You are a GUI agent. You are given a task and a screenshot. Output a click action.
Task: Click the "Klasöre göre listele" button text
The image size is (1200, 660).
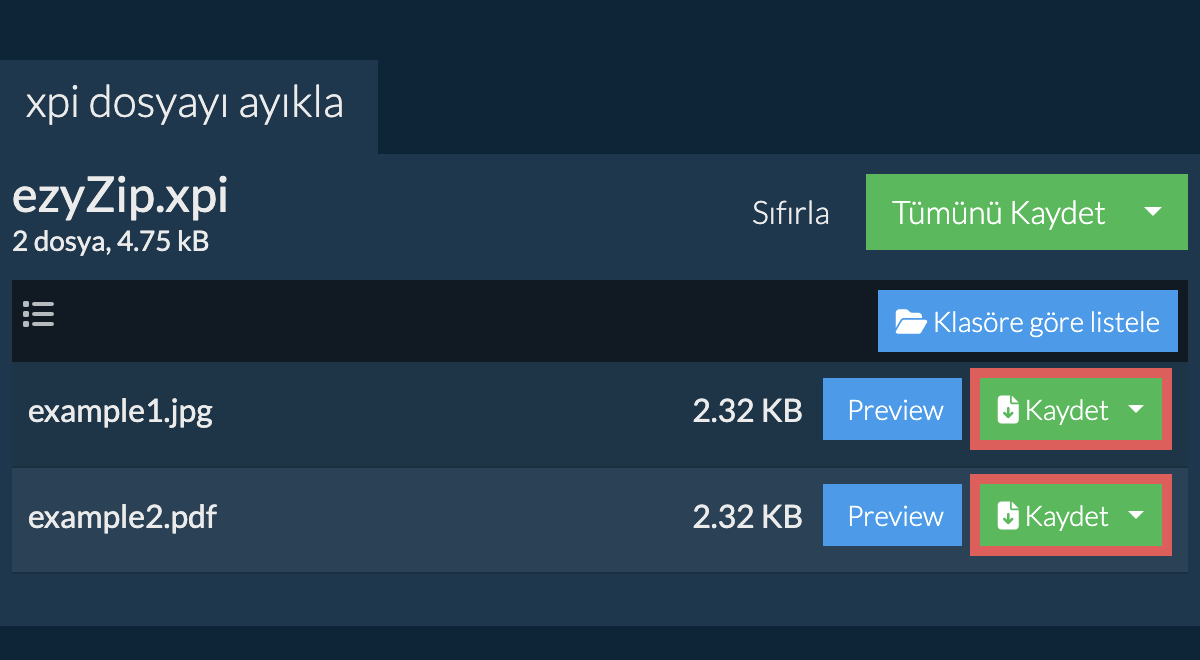click(1046, 322)
